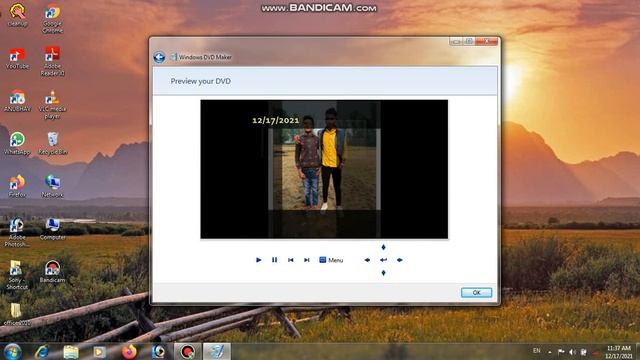This screenshot has height=360, width=640.
Task: Select Firefox desktop shortcut
Action: click(x=17, y=187)
